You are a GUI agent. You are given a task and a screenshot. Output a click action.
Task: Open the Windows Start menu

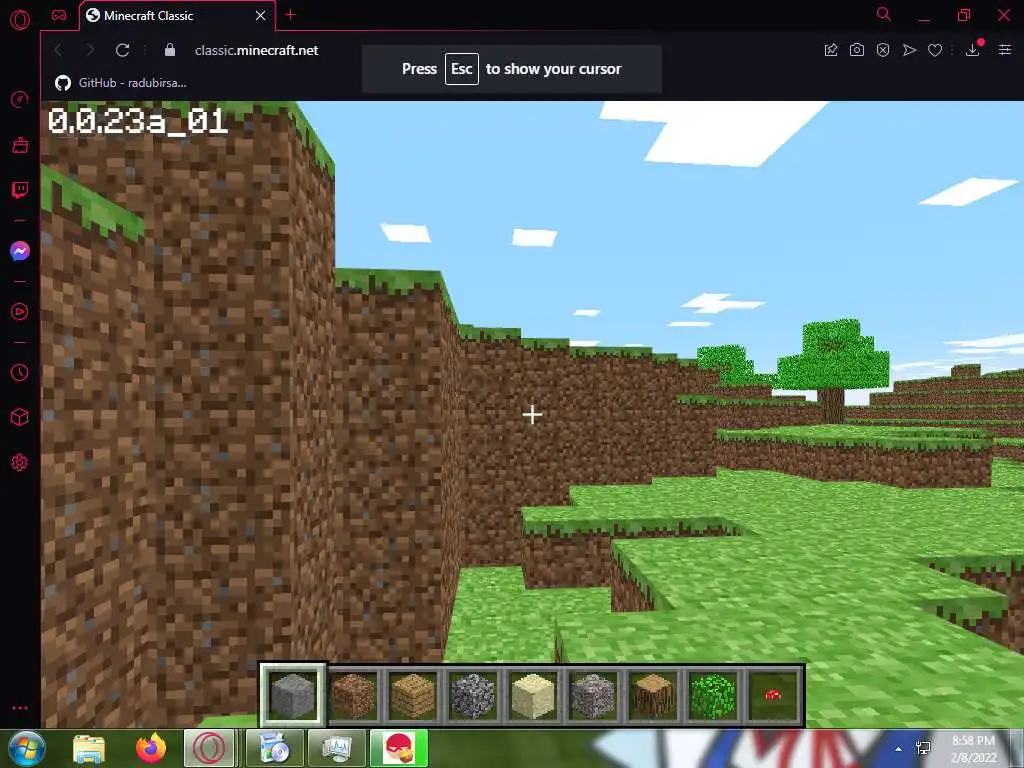click(x=27, y=748)
